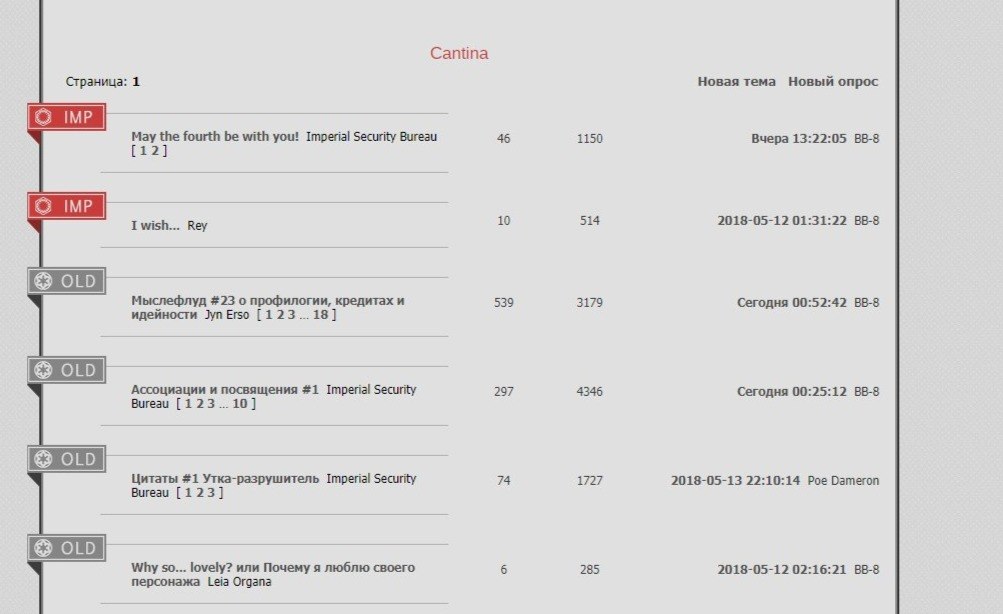Go to page 3 of Цитаты #1 topic
The height and width of the screenshot is (614, 1003).
tap(211, 492)
